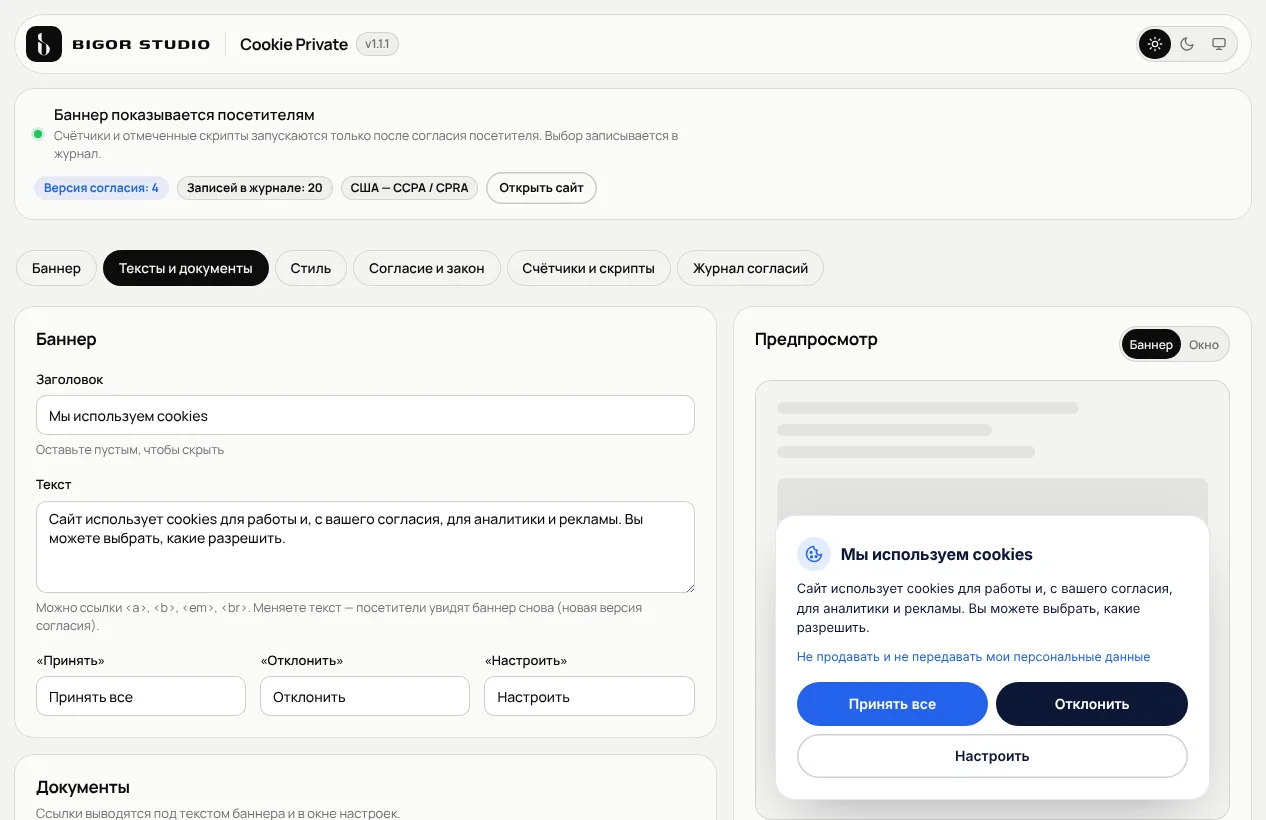This screenshot has height=820, width=1266.
Task: Toggle preview to Баннер mode
Action: (x=1151, y=344)
